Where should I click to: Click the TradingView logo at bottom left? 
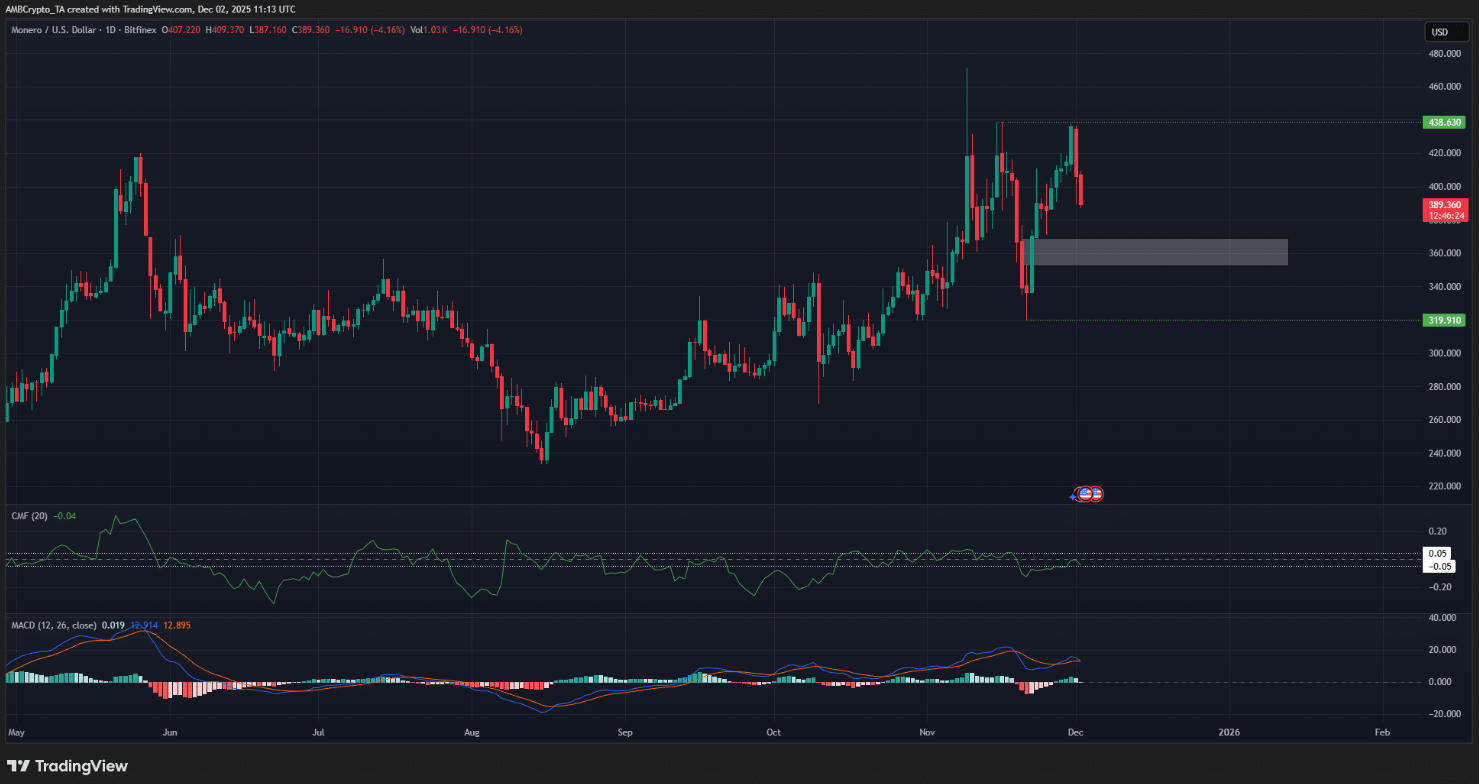[66, 766]
